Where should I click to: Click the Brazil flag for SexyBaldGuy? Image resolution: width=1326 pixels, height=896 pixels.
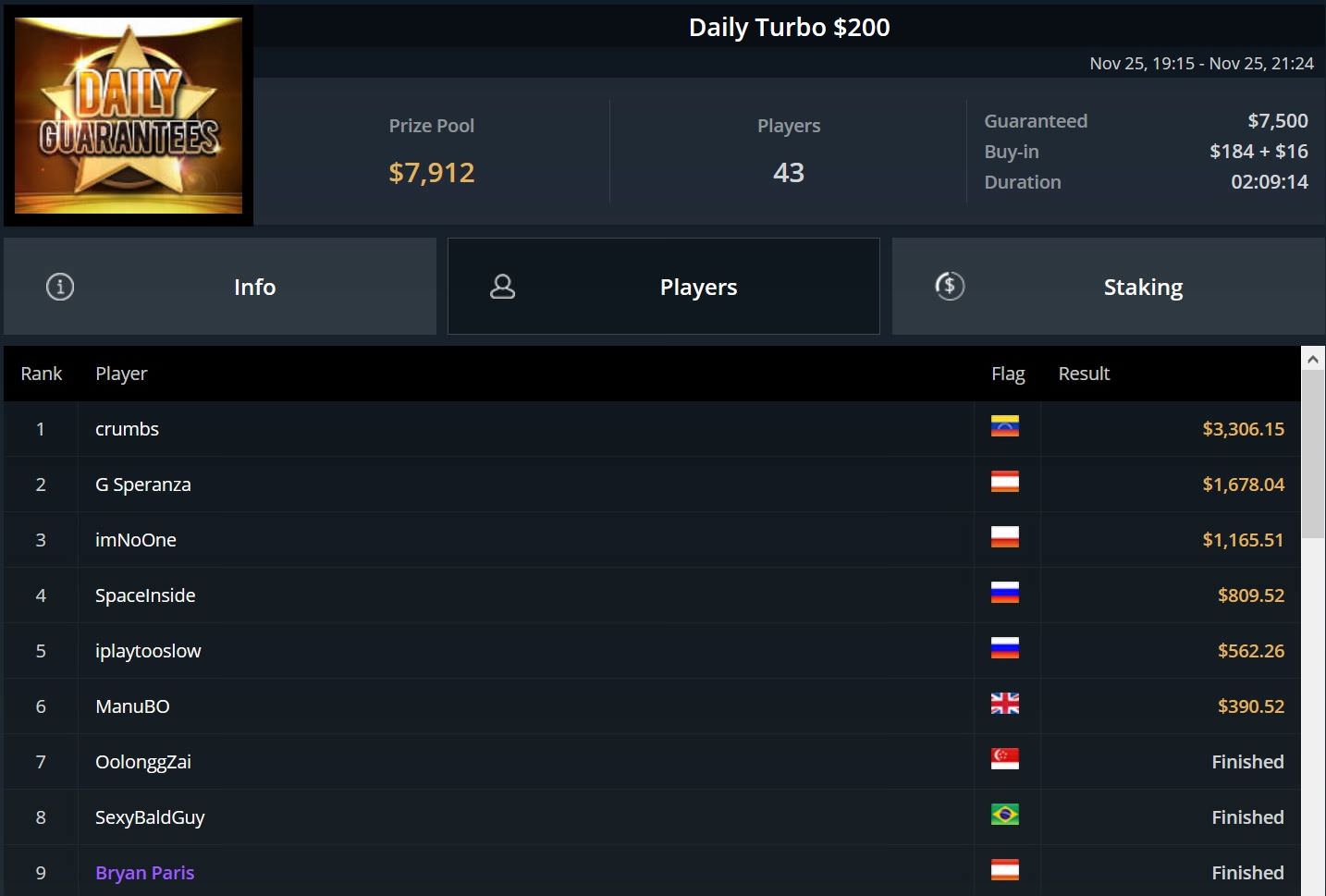pyautogui.click(x=1005, y=815)
